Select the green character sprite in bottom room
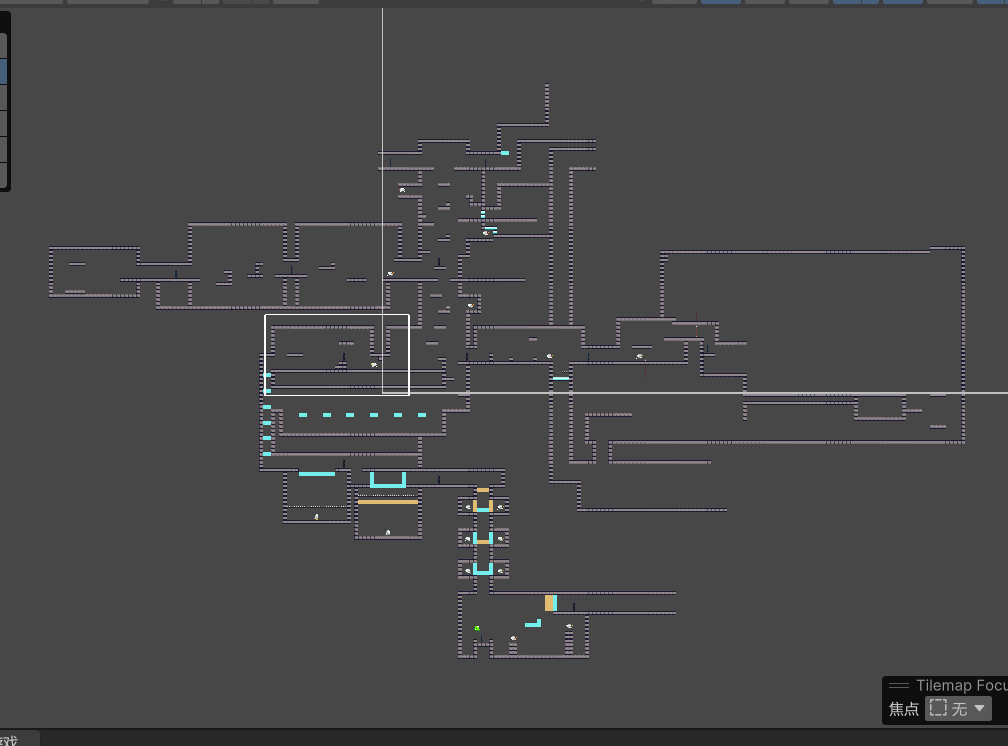Image resolution: width=1008 pixels, height=746 pixels. (477, 628)
